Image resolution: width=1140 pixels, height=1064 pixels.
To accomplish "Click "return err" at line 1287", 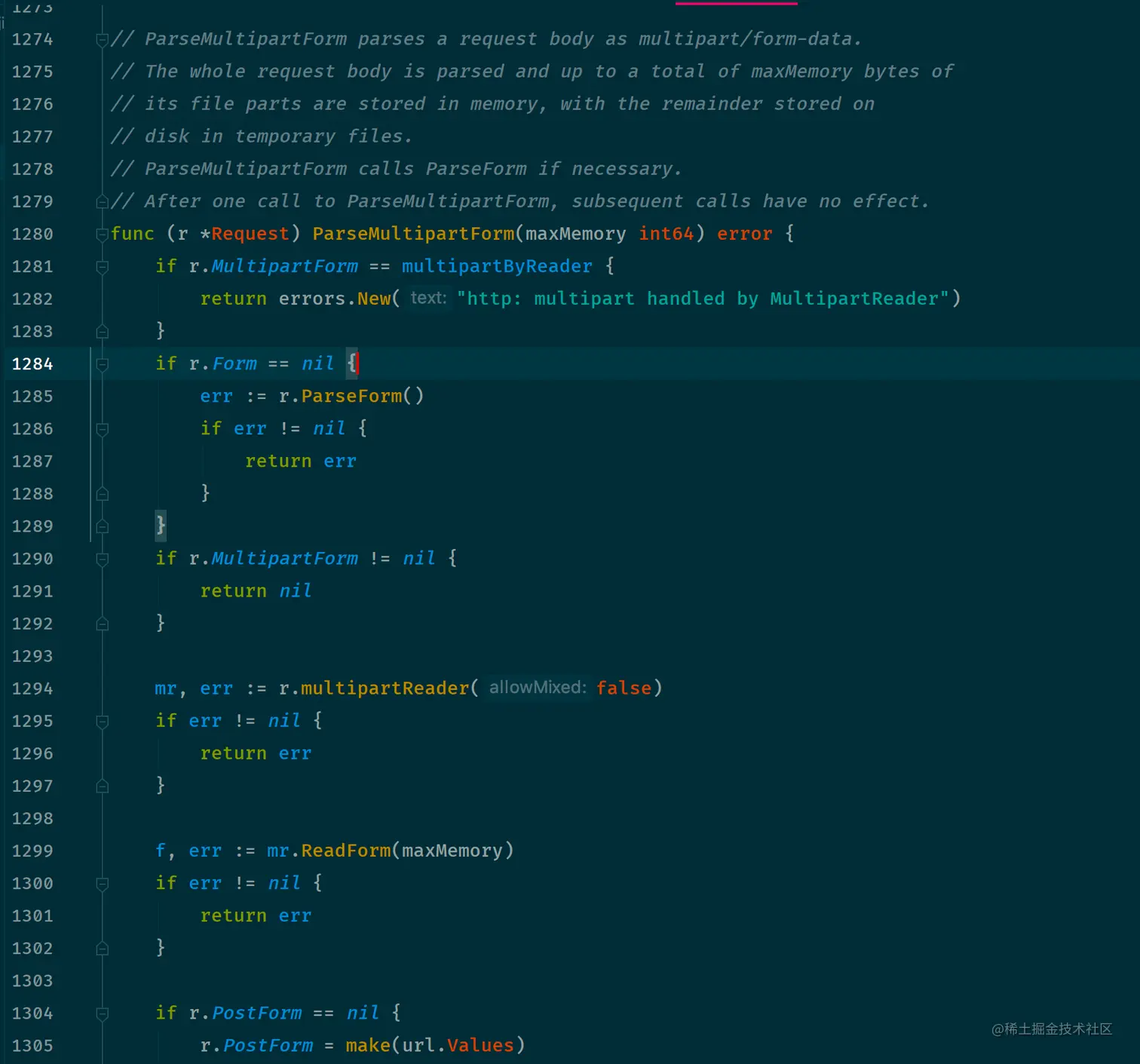I will point(300,461).
